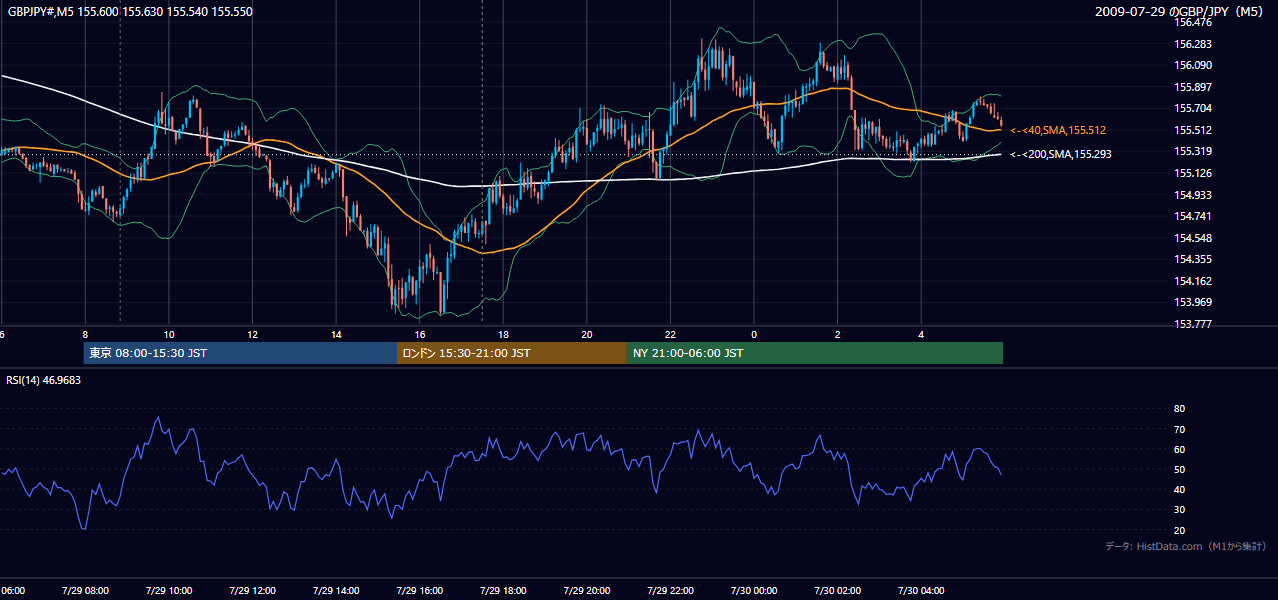The width and height of the screenshot is (1278, 600).
Task: Click the 154.933 price axis label
Action: tap(1195, 195)
